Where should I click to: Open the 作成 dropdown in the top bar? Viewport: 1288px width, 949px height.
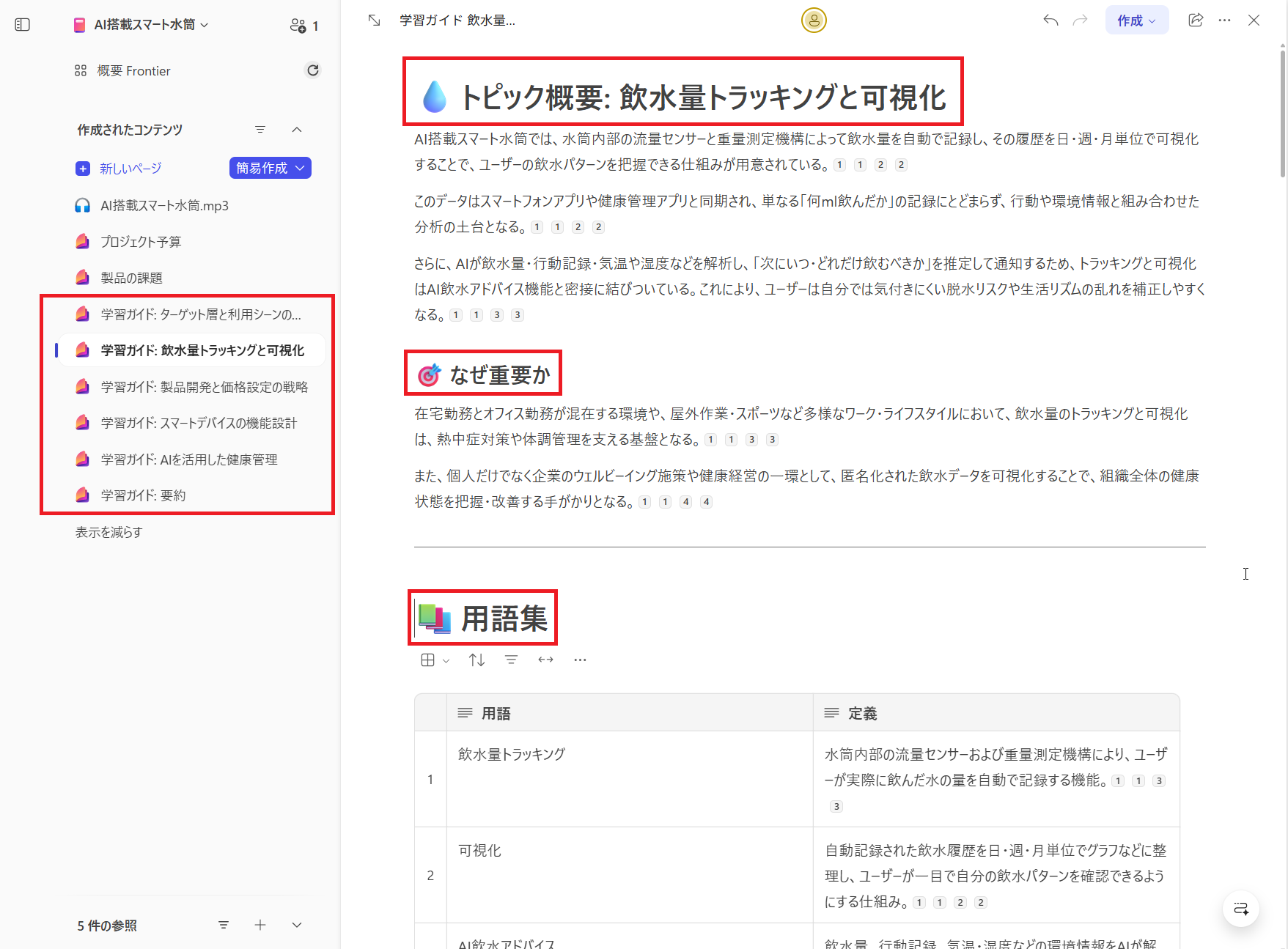(1136, 20)
